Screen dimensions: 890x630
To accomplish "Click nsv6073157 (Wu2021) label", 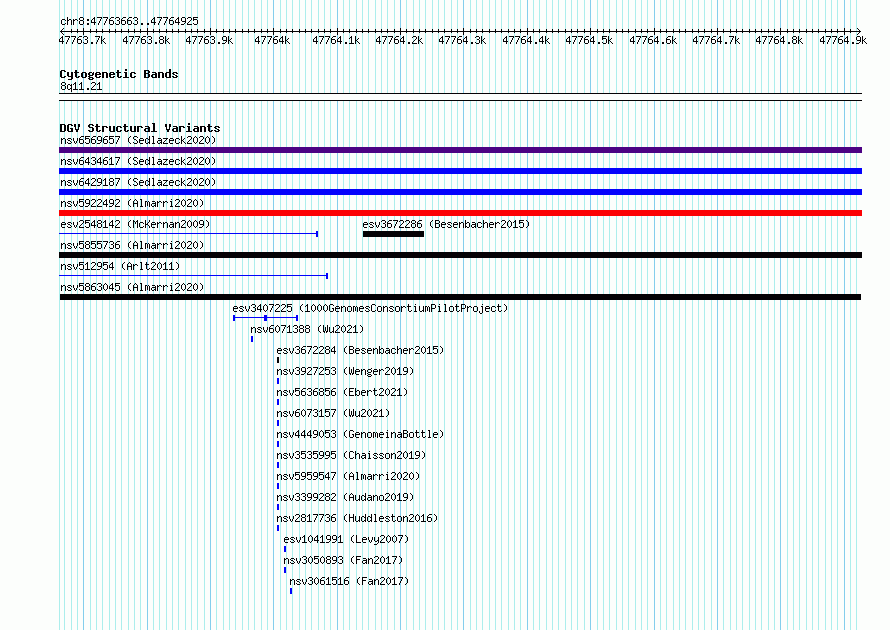I will coord(333,413).
